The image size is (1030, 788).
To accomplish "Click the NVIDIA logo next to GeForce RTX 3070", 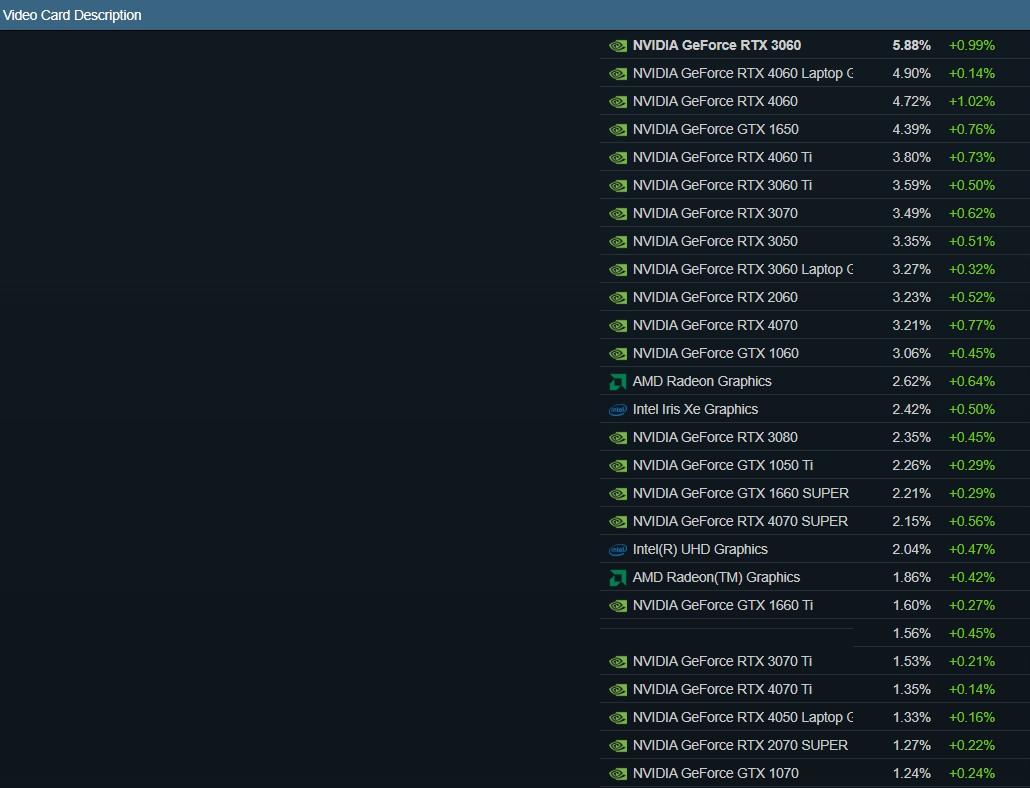I will [x=617, y=214].
